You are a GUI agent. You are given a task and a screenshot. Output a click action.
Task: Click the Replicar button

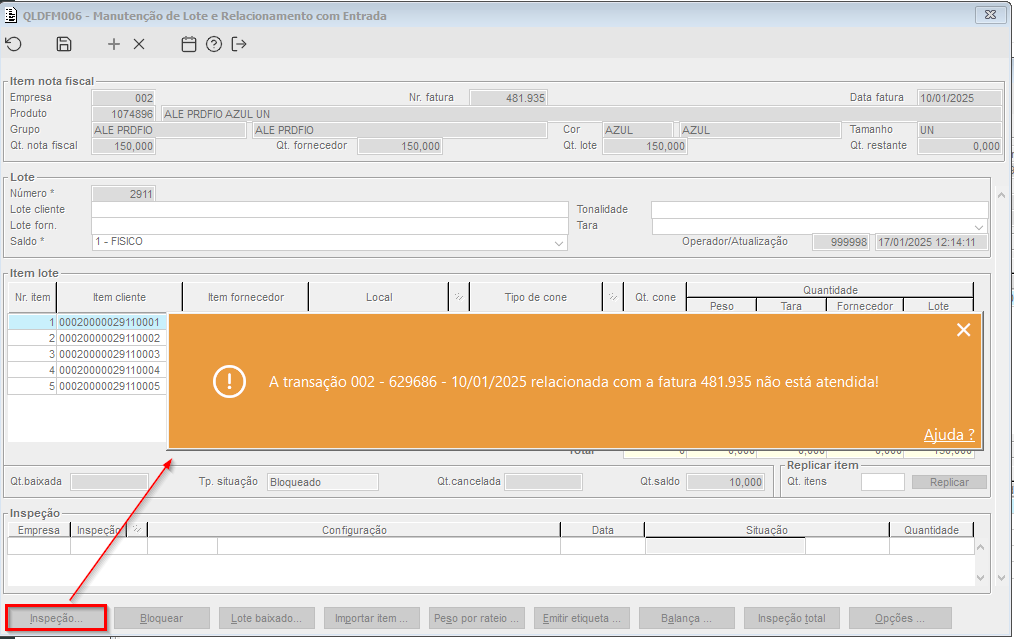[949, 482]
